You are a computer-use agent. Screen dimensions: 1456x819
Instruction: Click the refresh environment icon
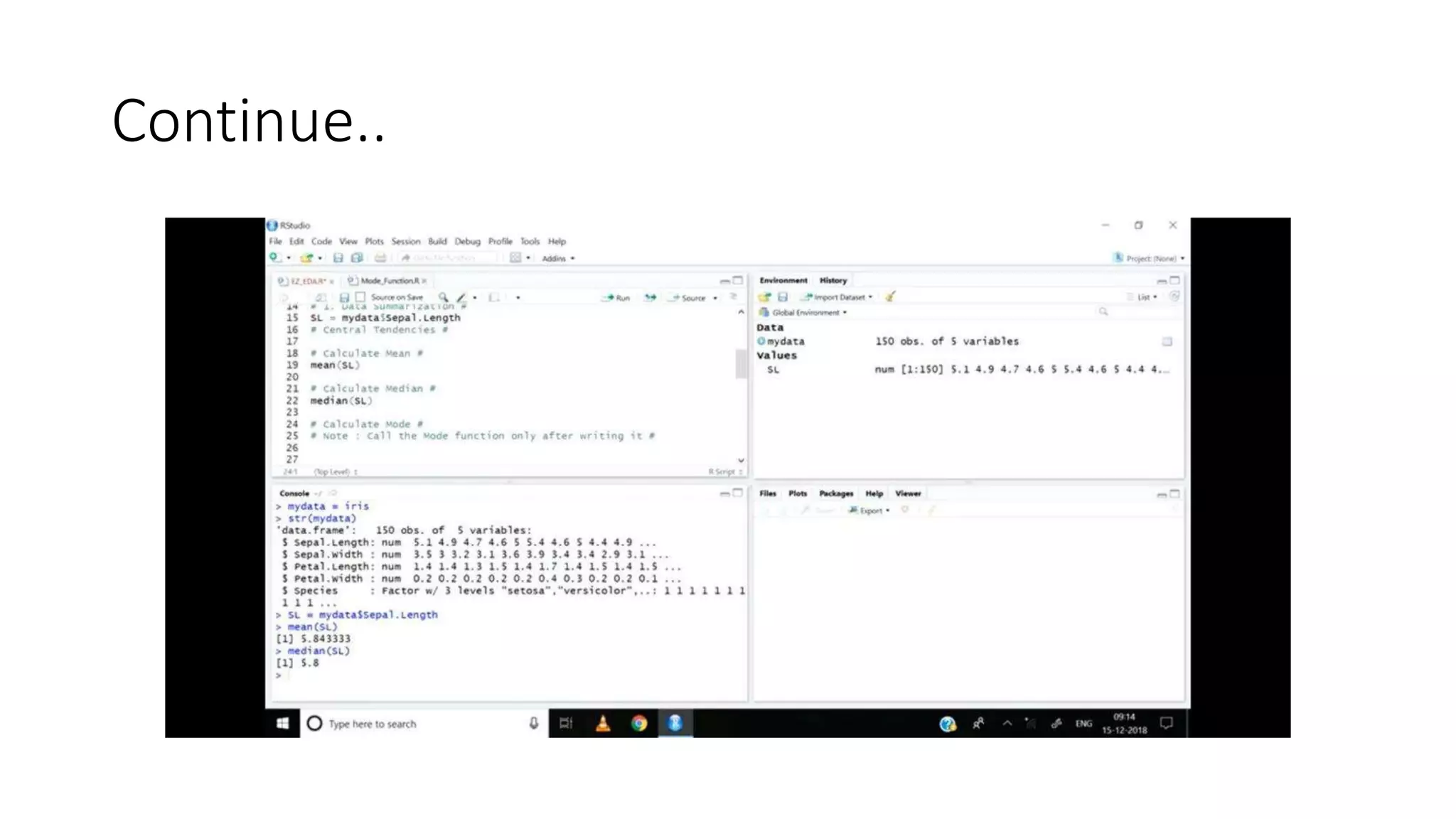(x=1174, y=296)
